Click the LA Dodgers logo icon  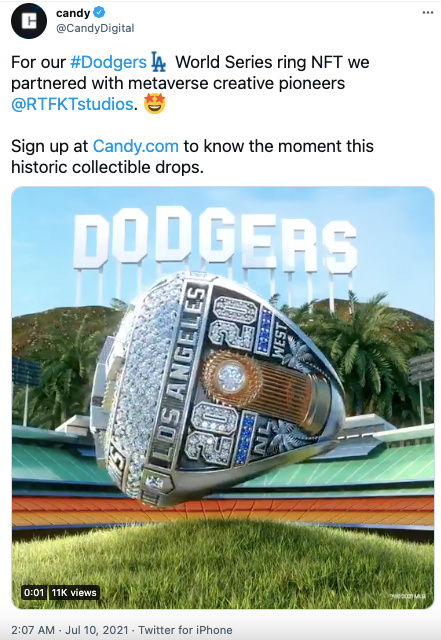158,62
